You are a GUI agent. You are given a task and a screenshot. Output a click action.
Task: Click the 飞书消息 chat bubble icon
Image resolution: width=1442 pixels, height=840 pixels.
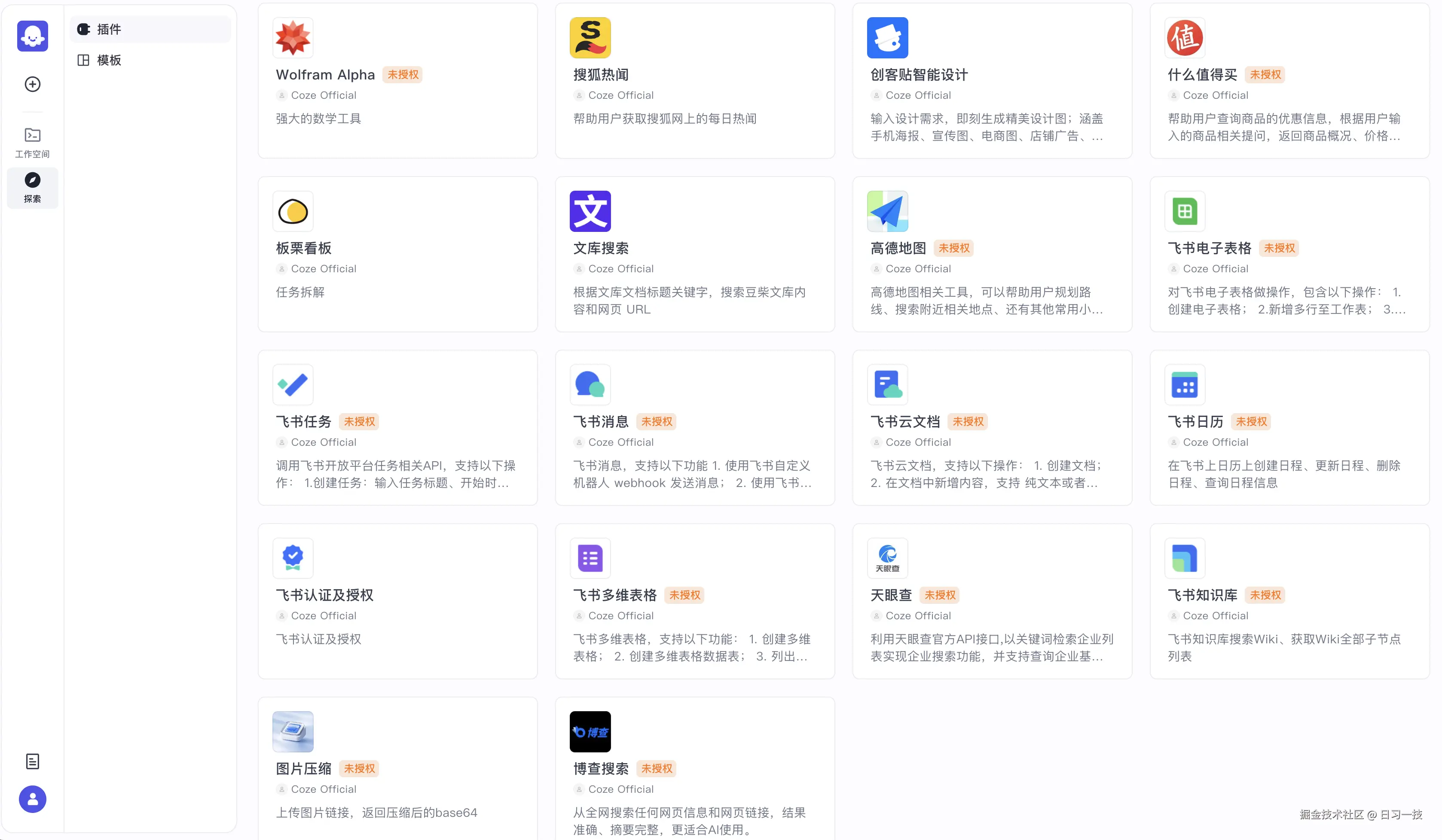point(590,384)
